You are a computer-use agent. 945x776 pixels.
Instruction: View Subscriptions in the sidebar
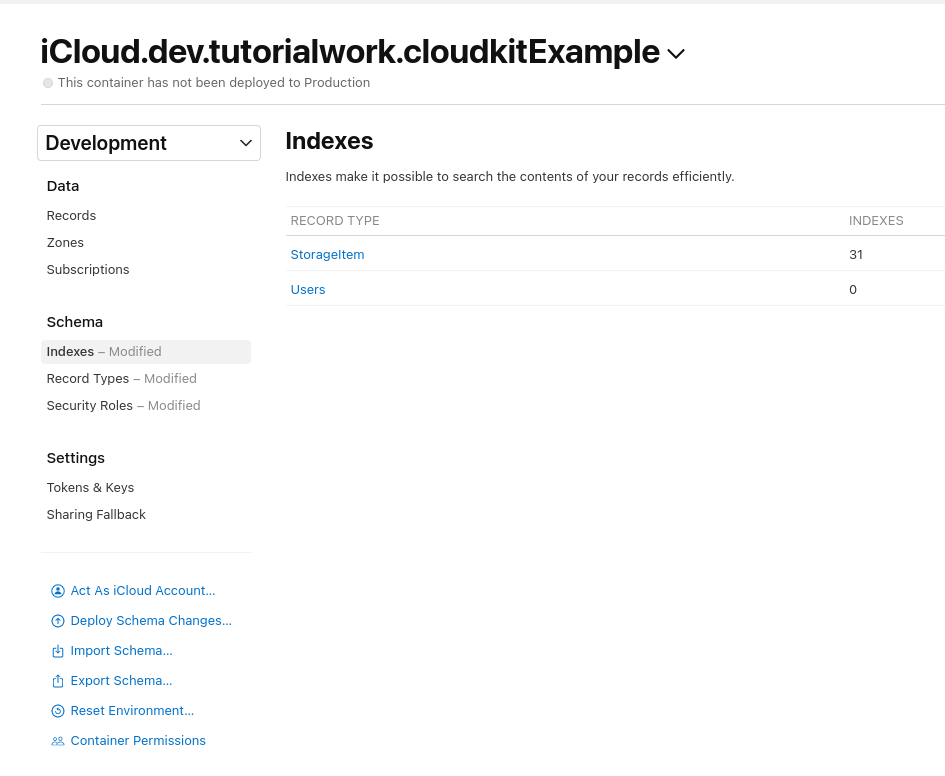88,269
